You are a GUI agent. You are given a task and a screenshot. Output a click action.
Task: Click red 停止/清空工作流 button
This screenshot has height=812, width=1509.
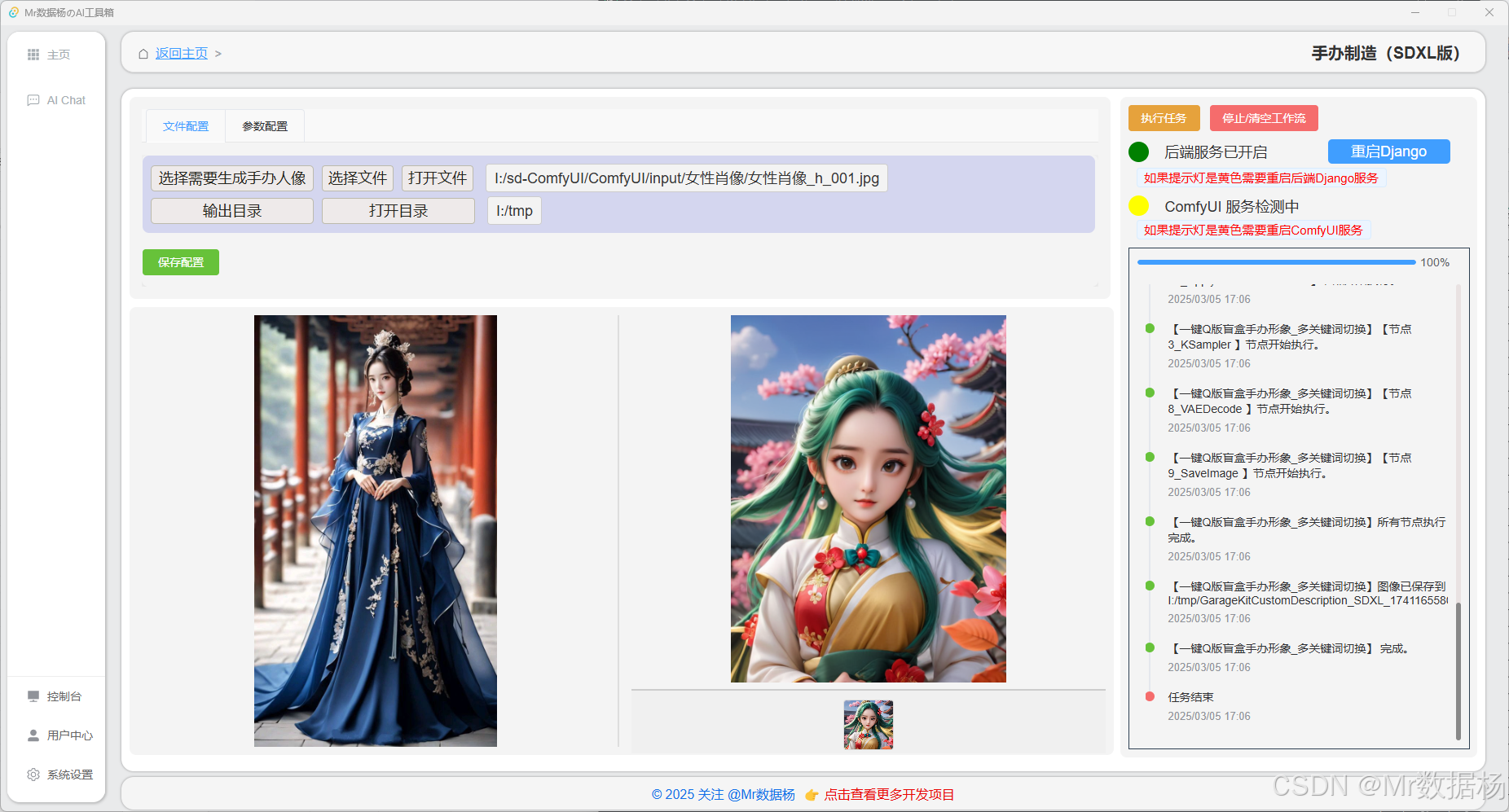coord(1264,118)
